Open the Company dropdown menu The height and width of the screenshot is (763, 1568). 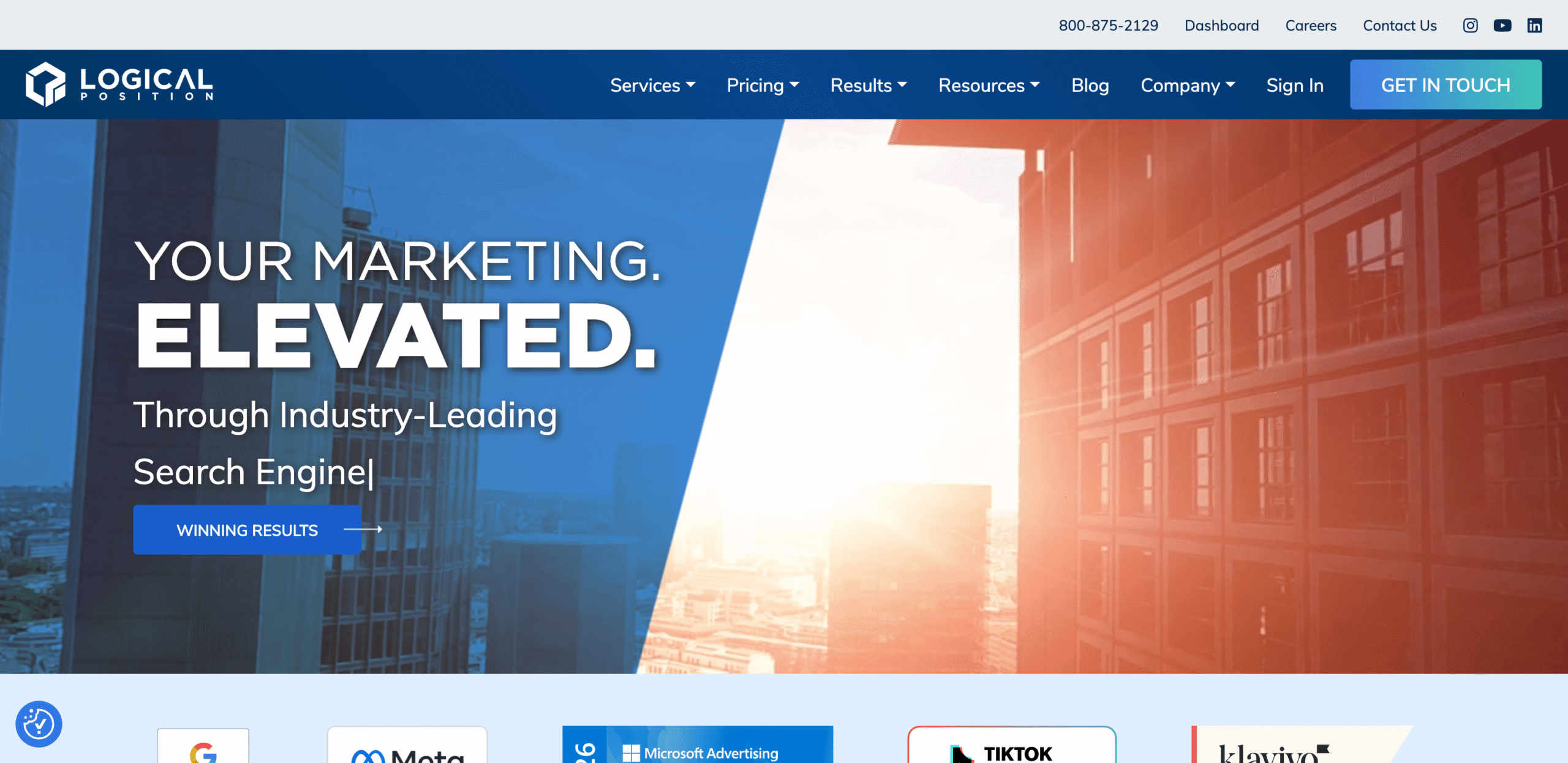pyautogui.click(x=1188, y=85)
